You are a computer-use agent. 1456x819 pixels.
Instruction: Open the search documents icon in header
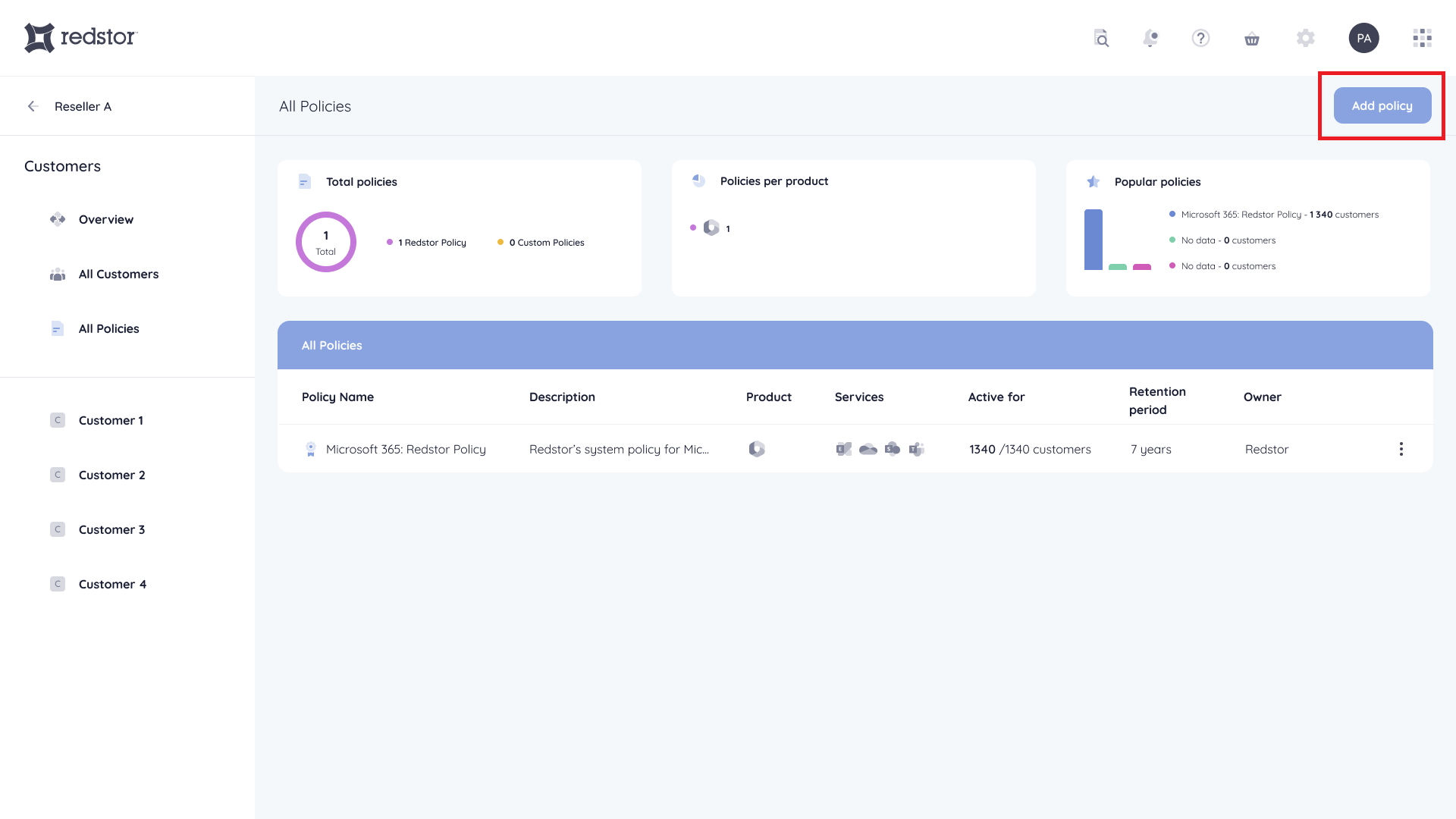point(1101,38)
